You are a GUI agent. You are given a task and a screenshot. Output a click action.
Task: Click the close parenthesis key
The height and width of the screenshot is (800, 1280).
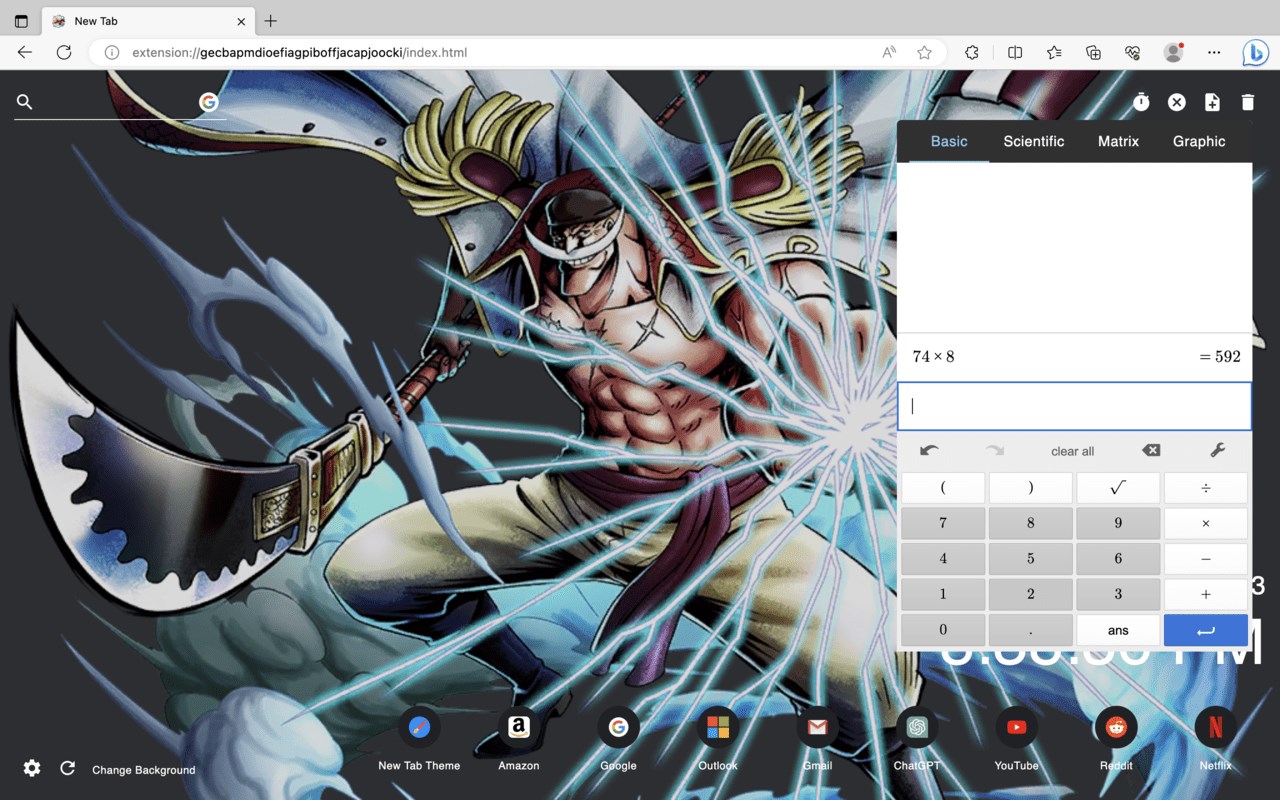tap(1031, 488)
